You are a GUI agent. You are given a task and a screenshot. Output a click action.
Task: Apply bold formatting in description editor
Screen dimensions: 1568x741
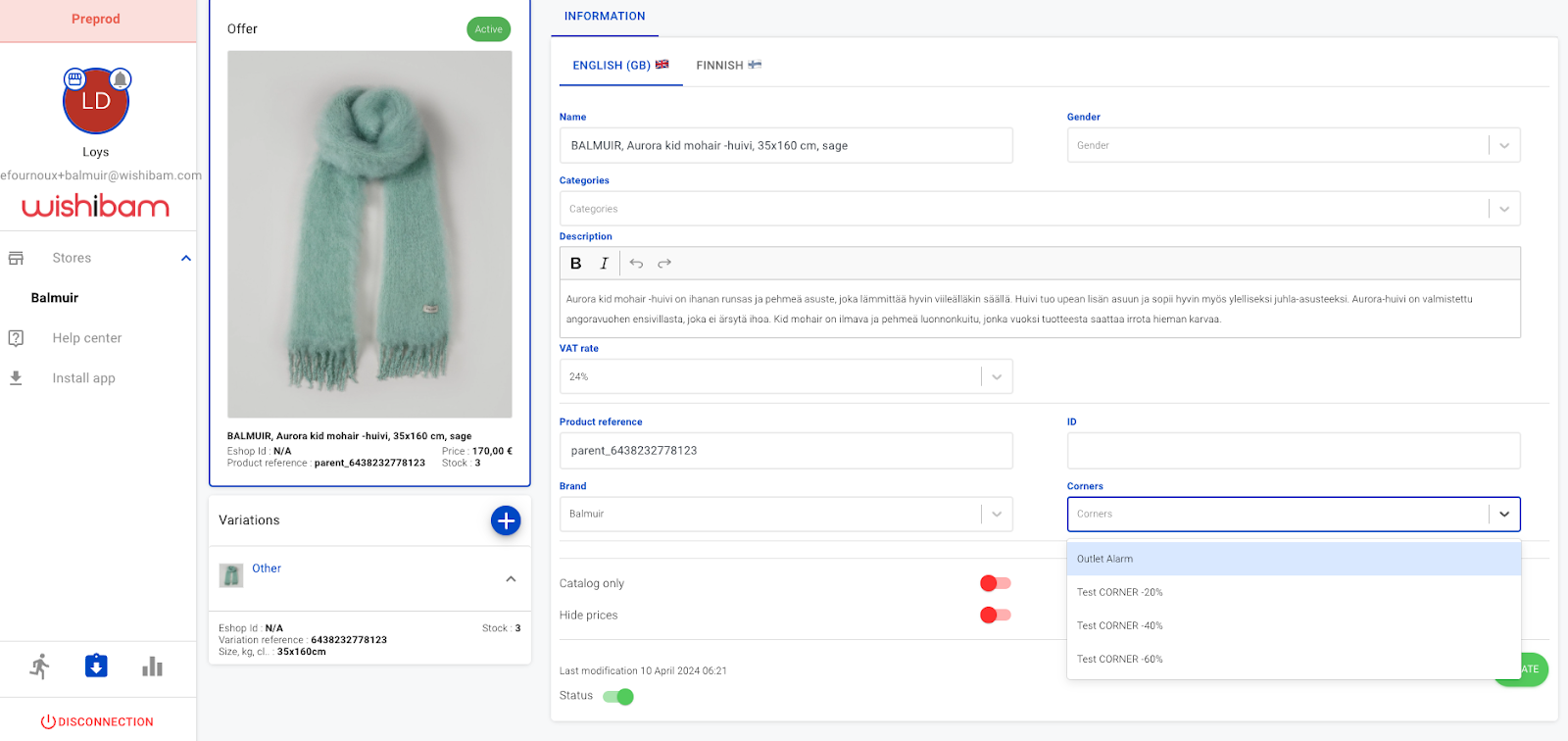576,263
